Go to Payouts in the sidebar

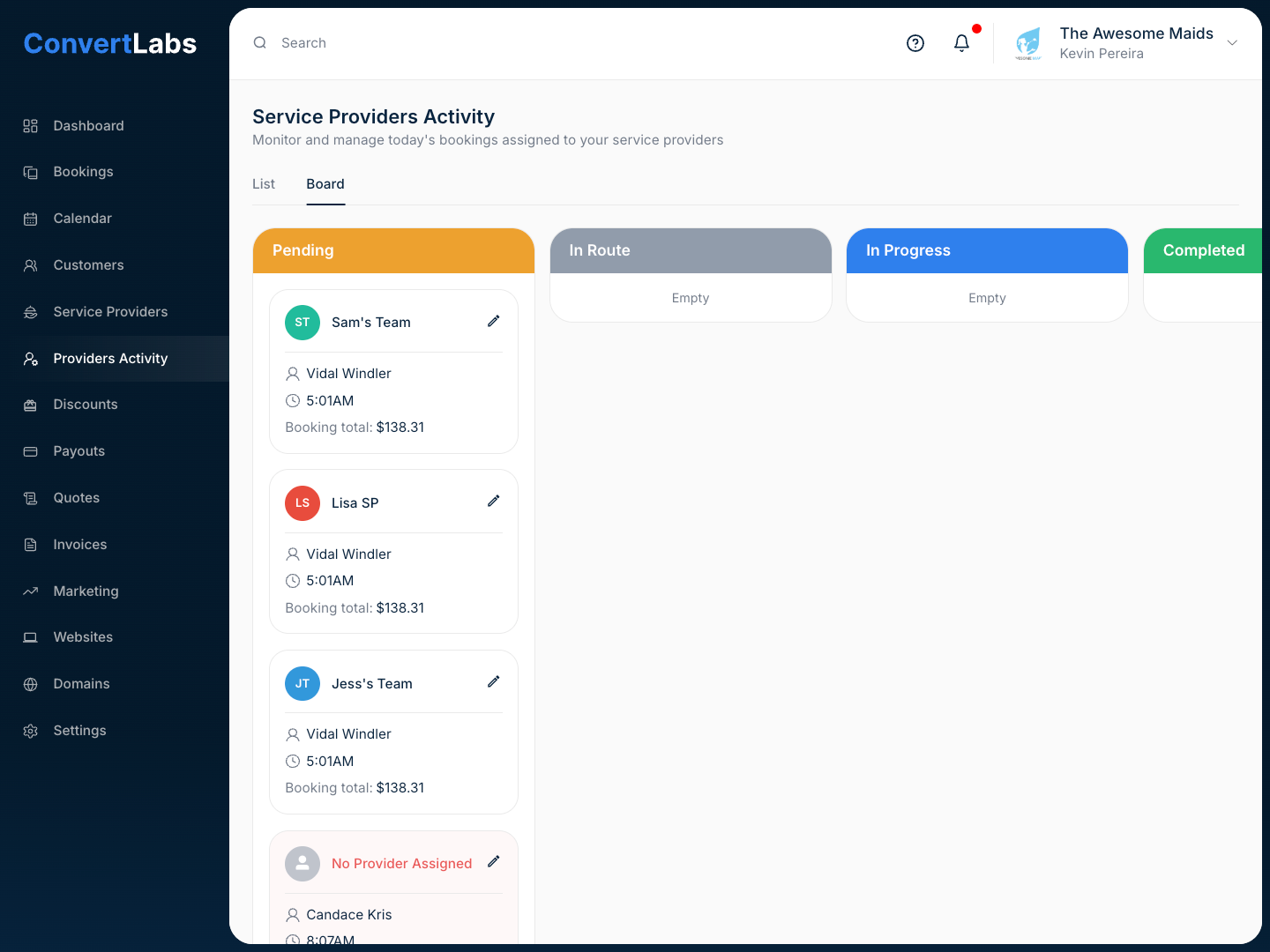[x=115, y=451]
